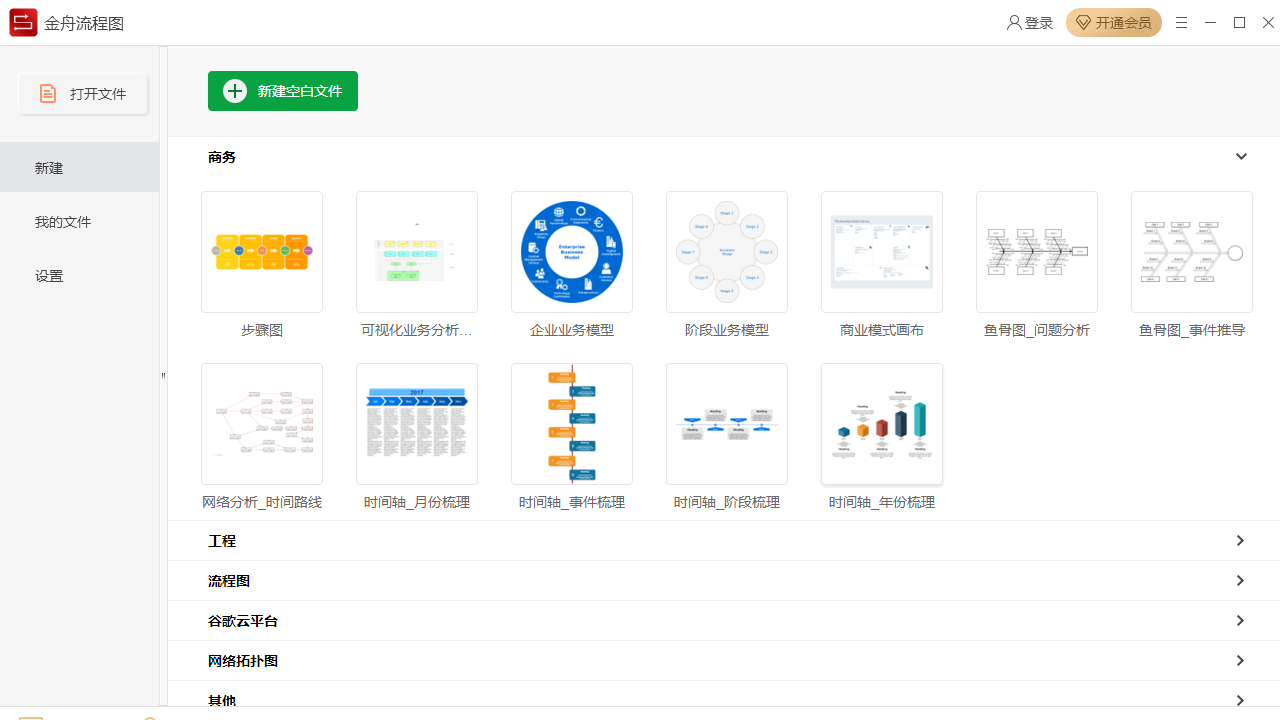The height and width of the screenshot is (720, 1280).
Task: Pick the 时间轴_年份梳理 template
Action: 882,424
